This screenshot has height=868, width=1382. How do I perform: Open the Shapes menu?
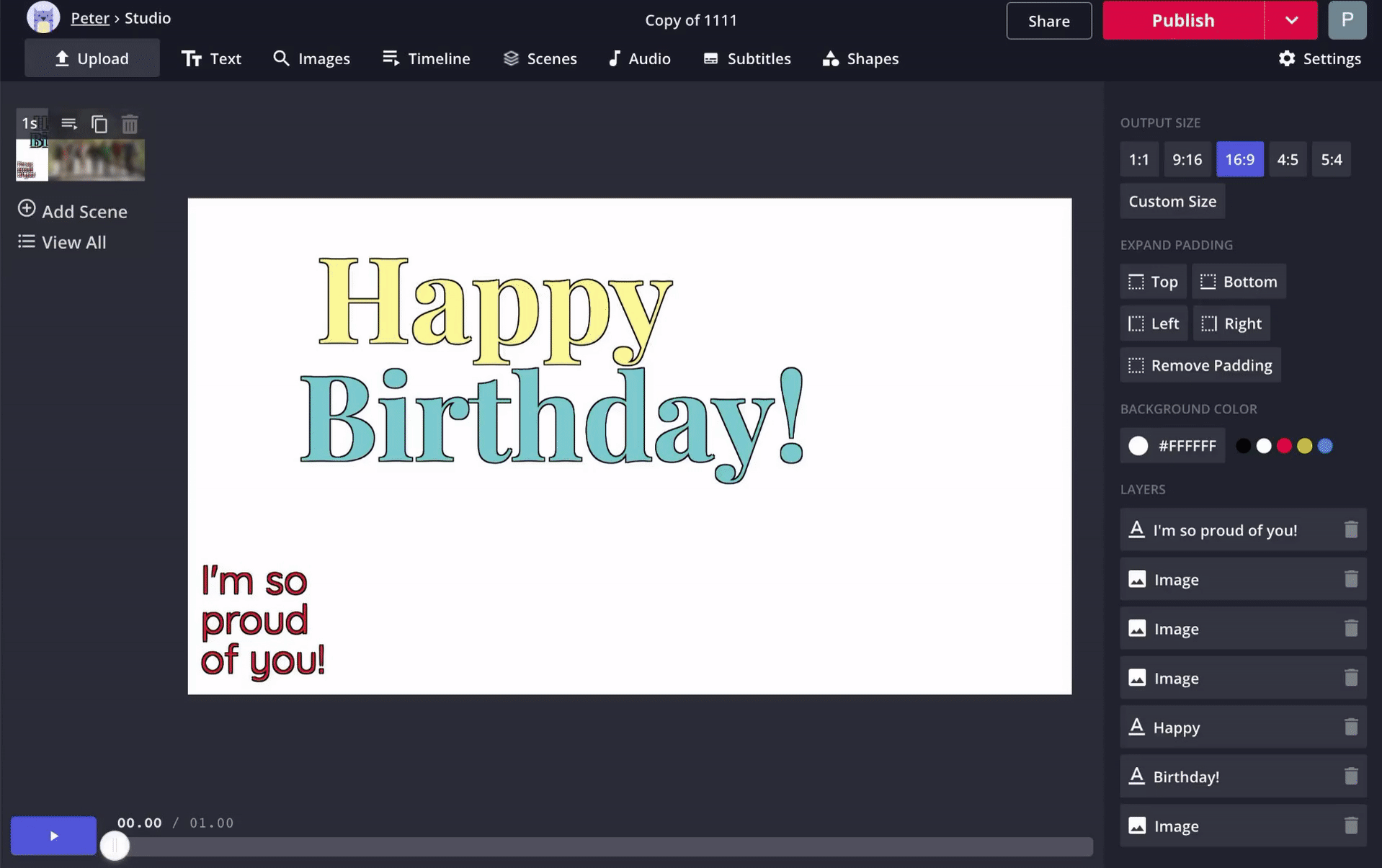point(860,58)
